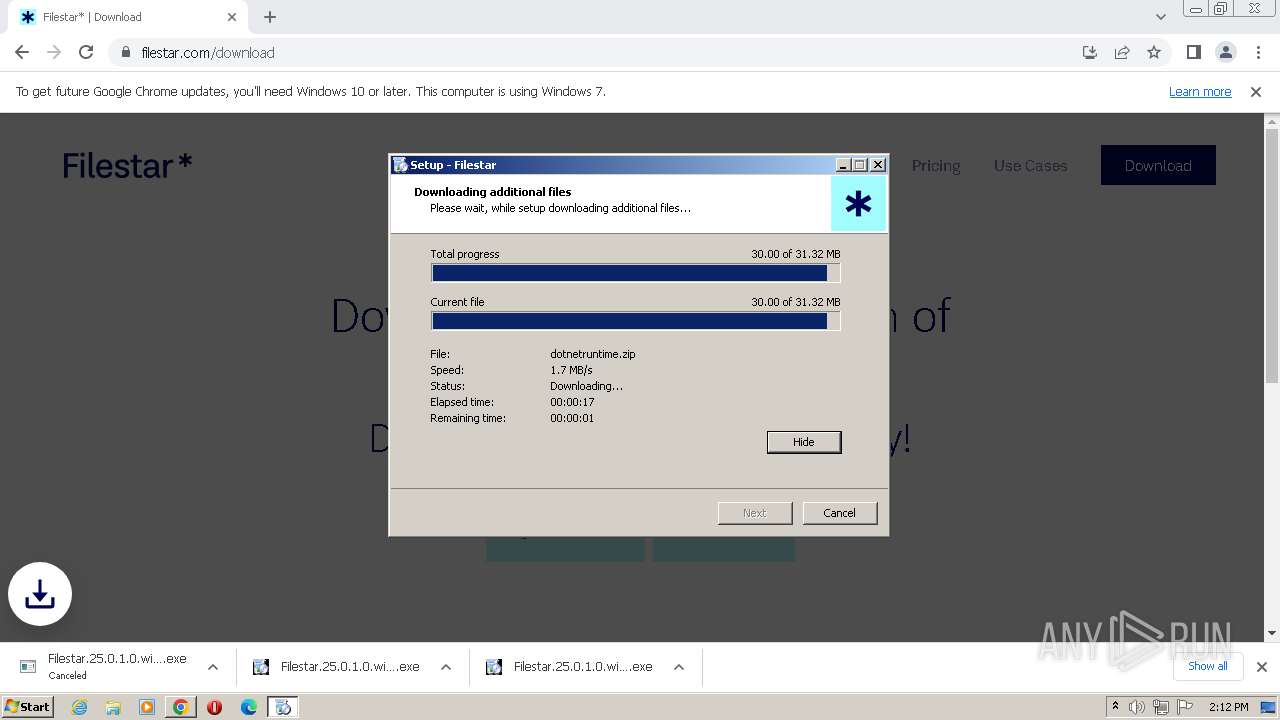Close the downloads shelf
Viewport: 1280px width, 720px height.
[1261, 667]
